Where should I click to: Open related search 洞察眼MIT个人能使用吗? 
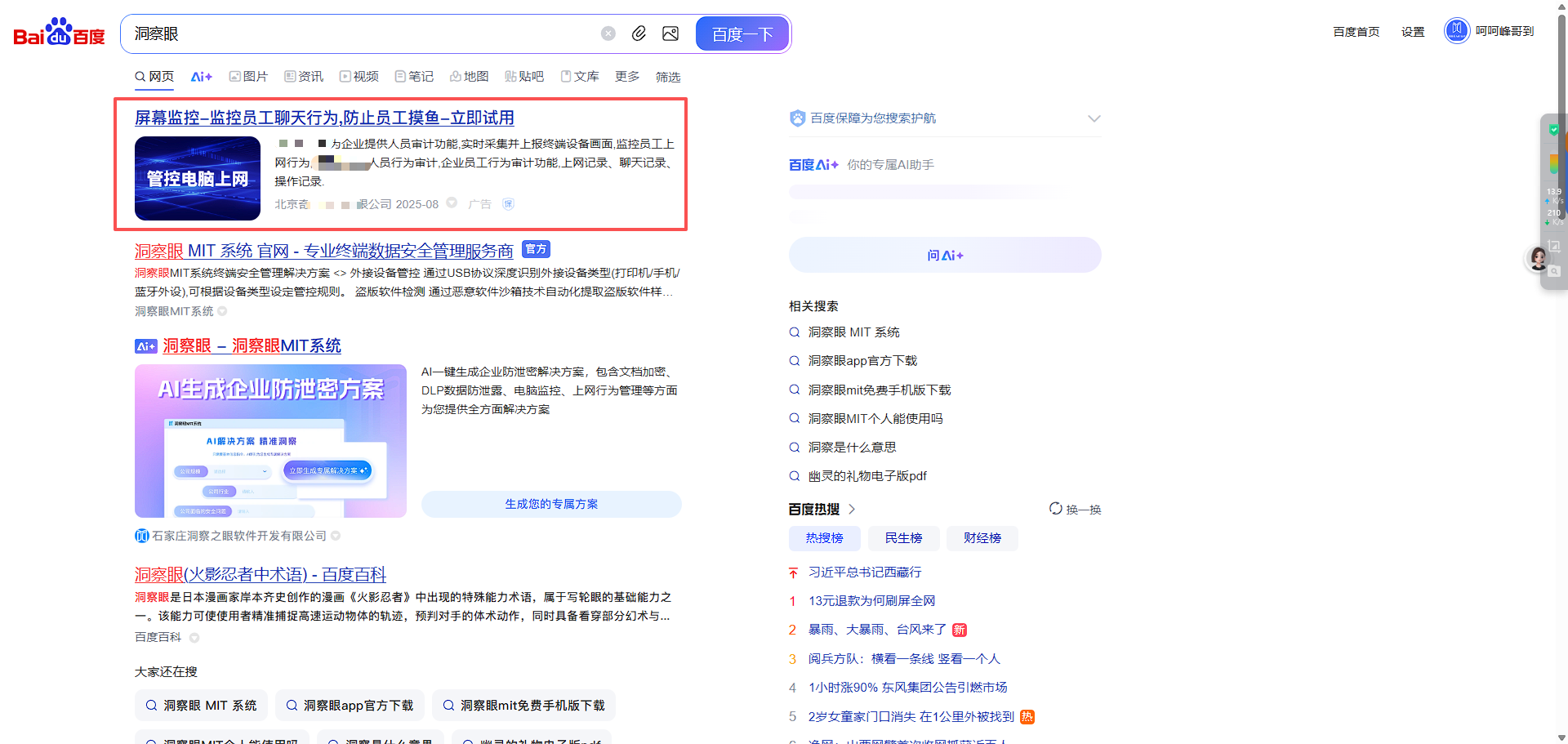(x=875, y=418)
